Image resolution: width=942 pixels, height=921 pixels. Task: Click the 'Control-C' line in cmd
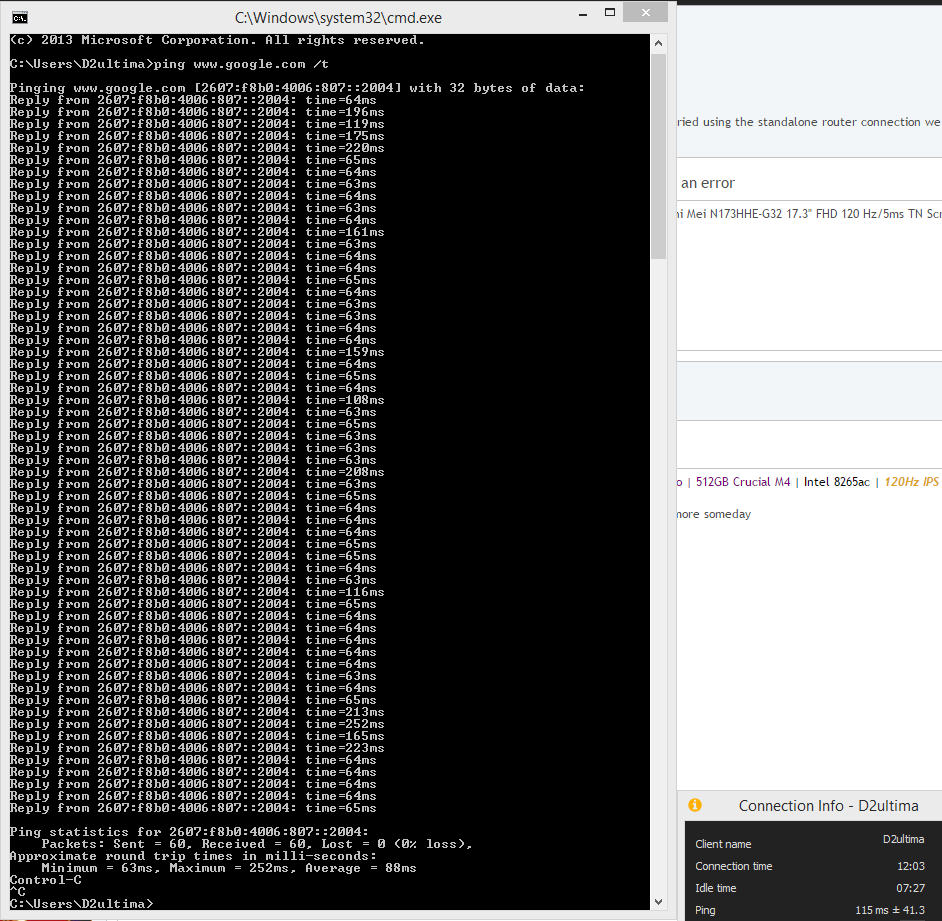click(46, 880)
